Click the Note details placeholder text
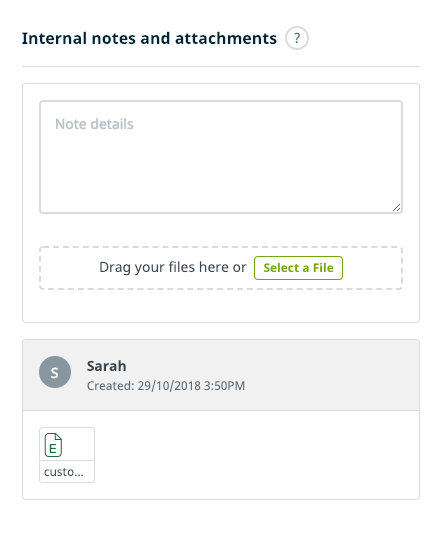433x538 pixels. click(x=94, y=124)
